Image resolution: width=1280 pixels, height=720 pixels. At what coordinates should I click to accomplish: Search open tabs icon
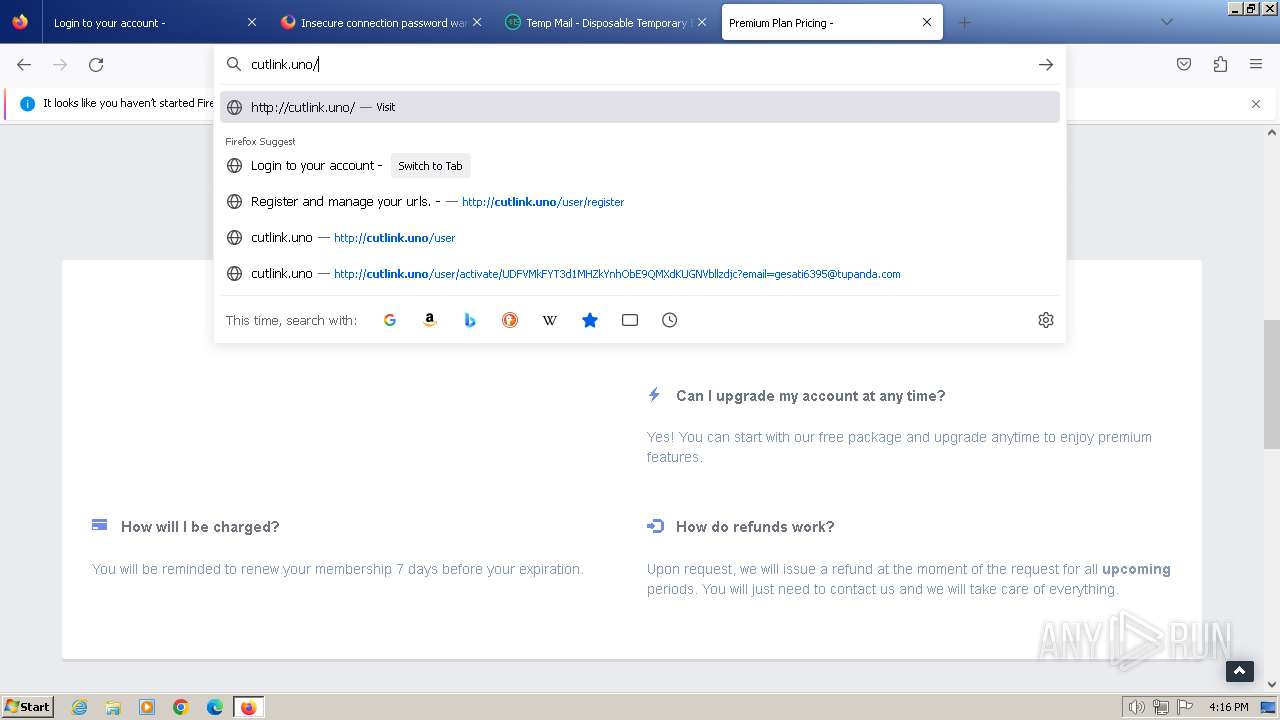tap(630, 320)
